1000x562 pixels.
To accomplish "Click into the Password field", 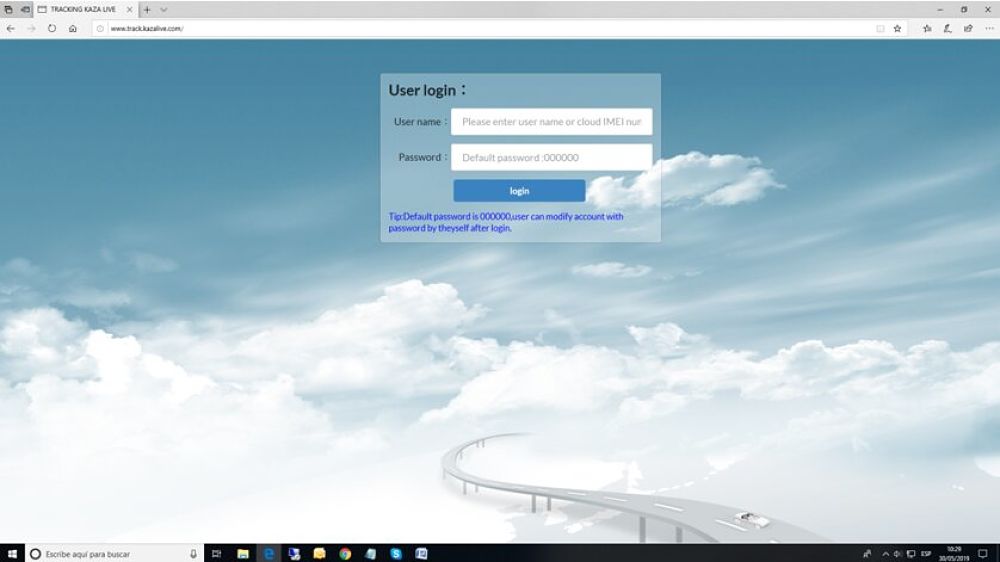I will click(551, 157).
